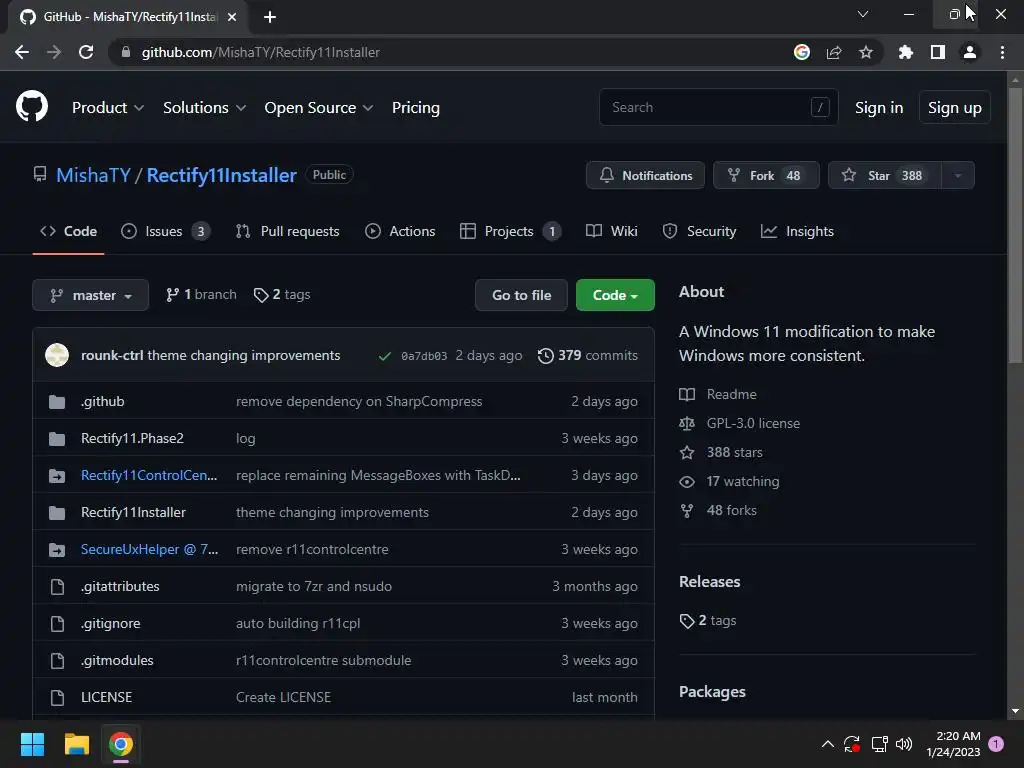
Task: Bookmark this page with the star icon
Action: tap(866, 52)
